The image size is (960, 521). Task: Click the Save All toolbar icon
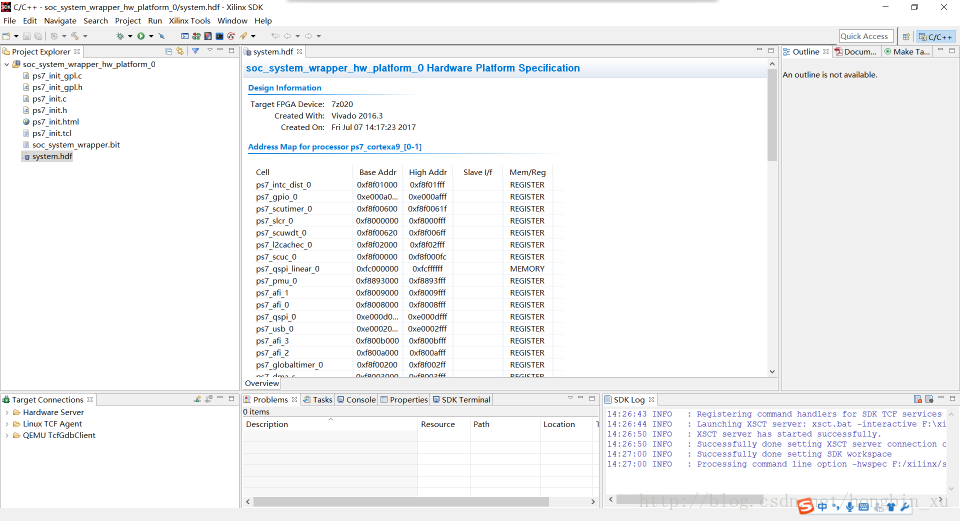point(38,36)
